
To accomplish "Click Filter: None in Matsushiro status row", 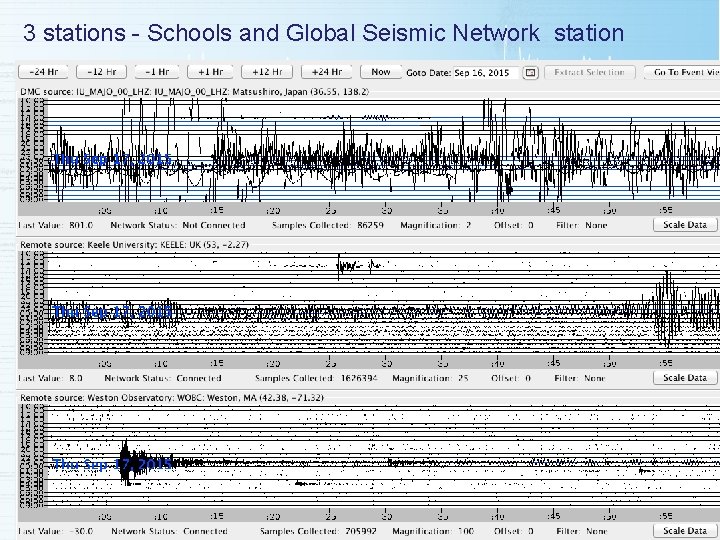I will pos(581,225).
